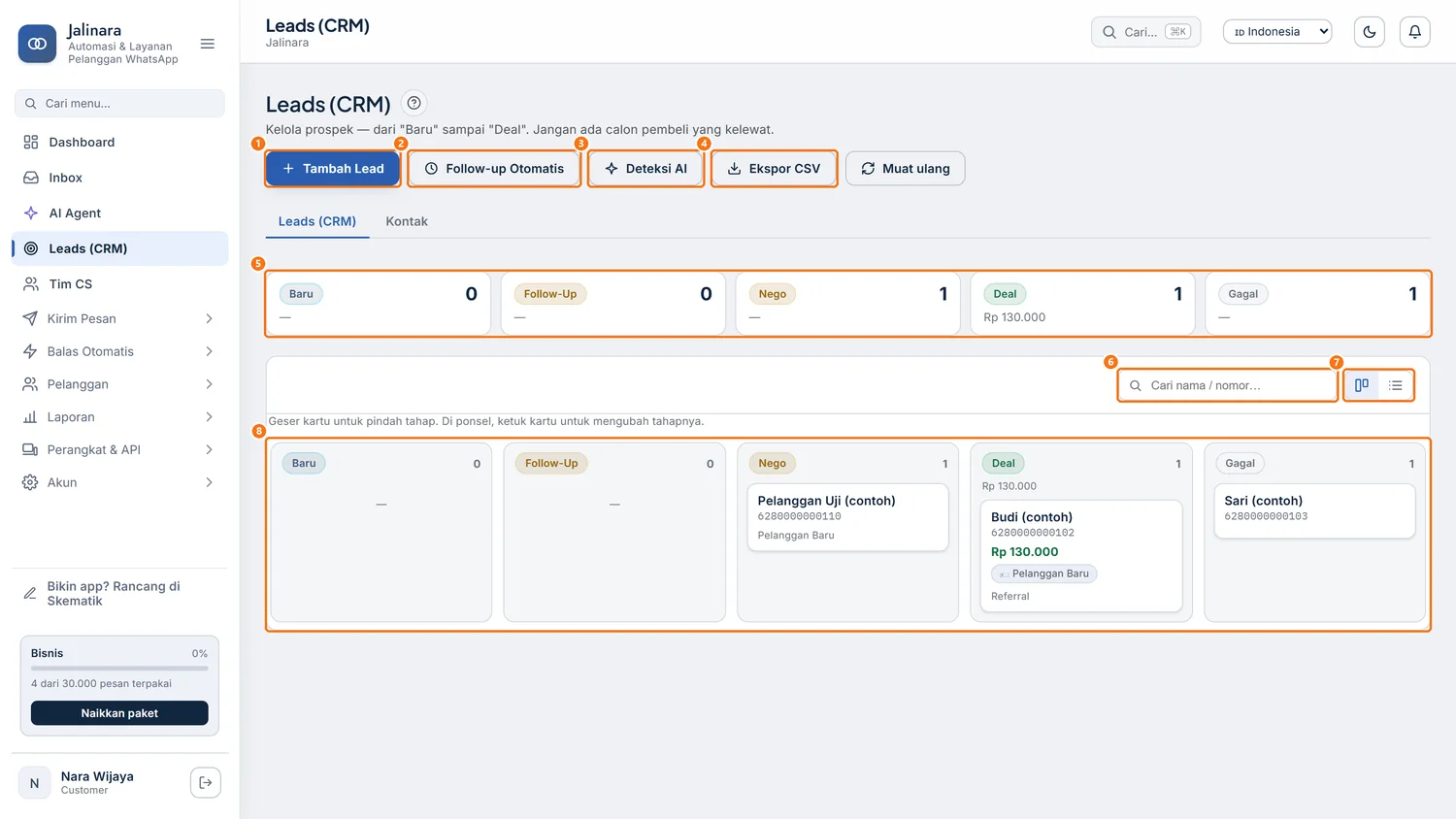The image size is (1456, 819).
Task: Open Tim CS menu item
Action: [119, 283]
